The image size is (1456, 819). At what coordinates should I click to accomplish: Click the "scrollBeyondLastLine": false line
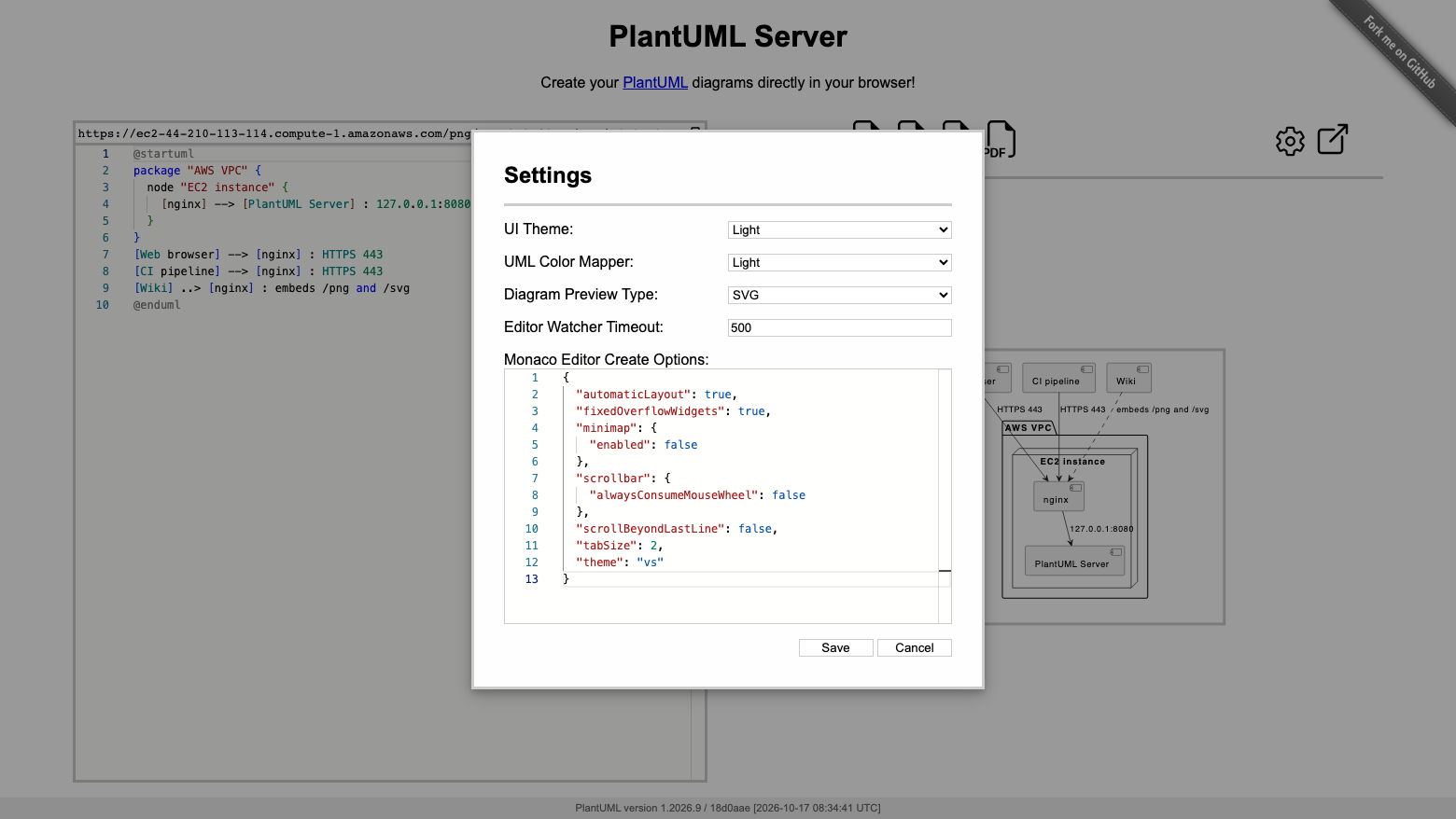pyautogui.click(x=677, y=529)
